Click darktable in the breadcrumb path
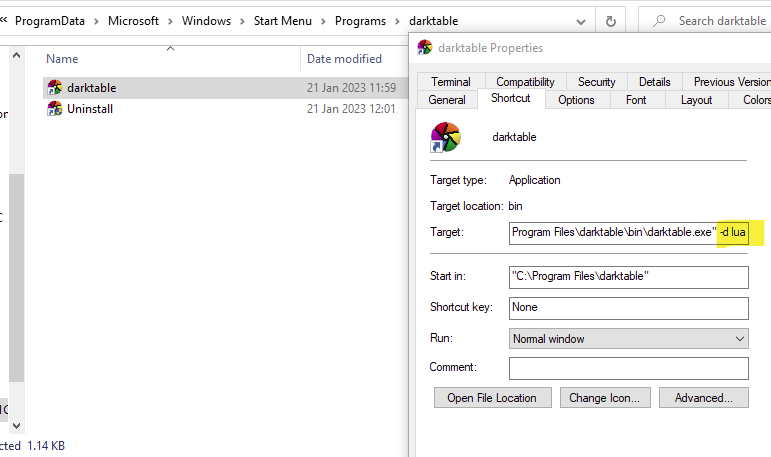 (434, 21)
